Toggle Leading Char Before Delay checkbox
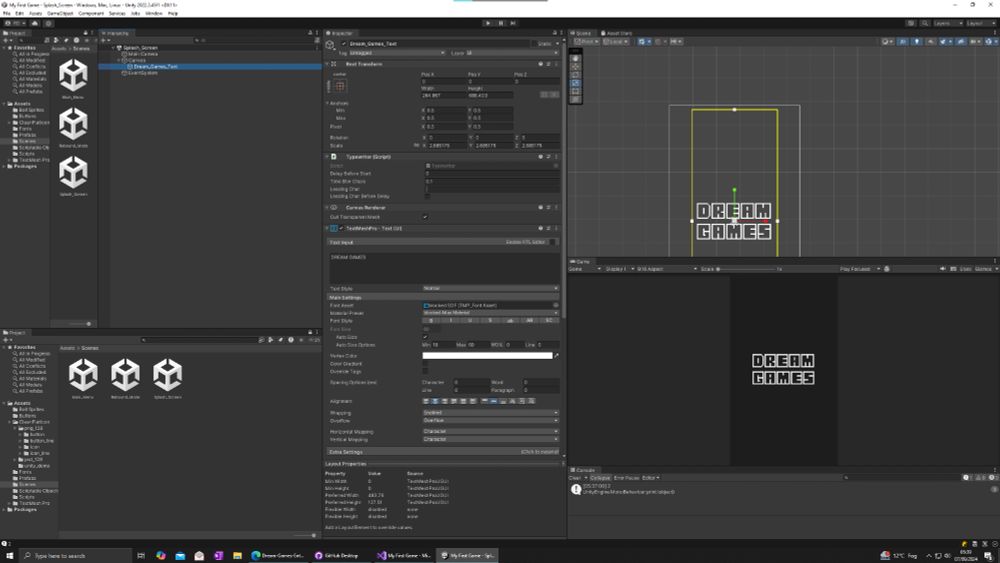The width and height of the screenshot is (1000, 563). coord(427,196)
